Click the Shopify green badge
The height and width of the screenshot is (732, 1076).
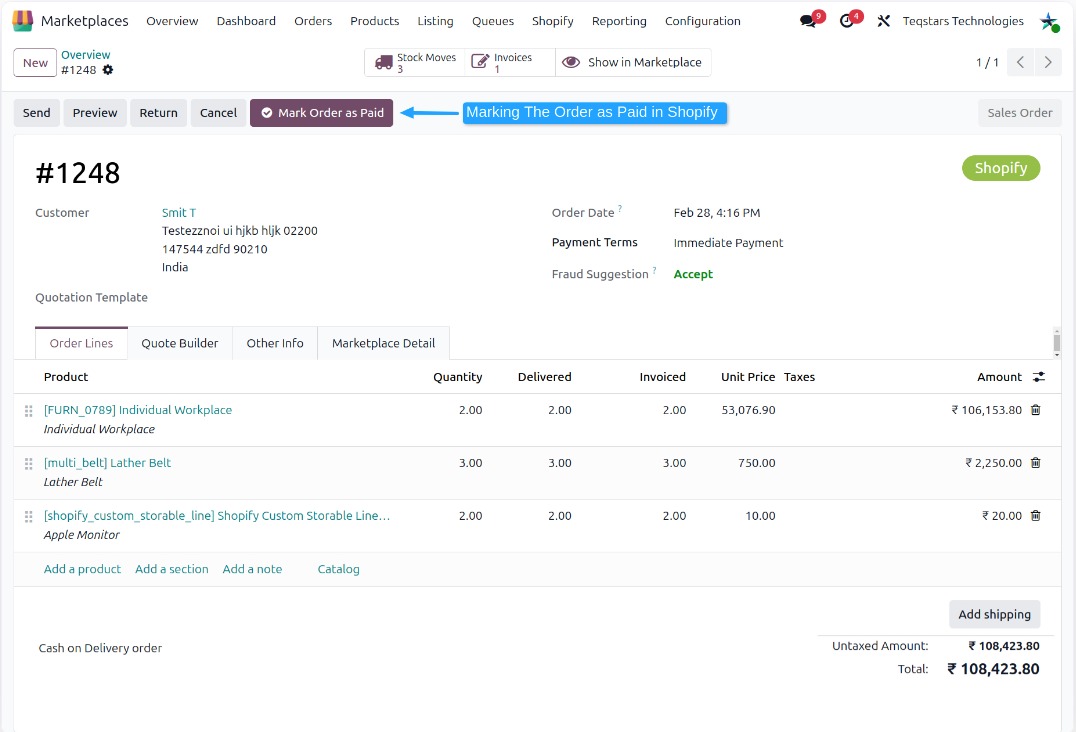click(x=1001, y=168)
